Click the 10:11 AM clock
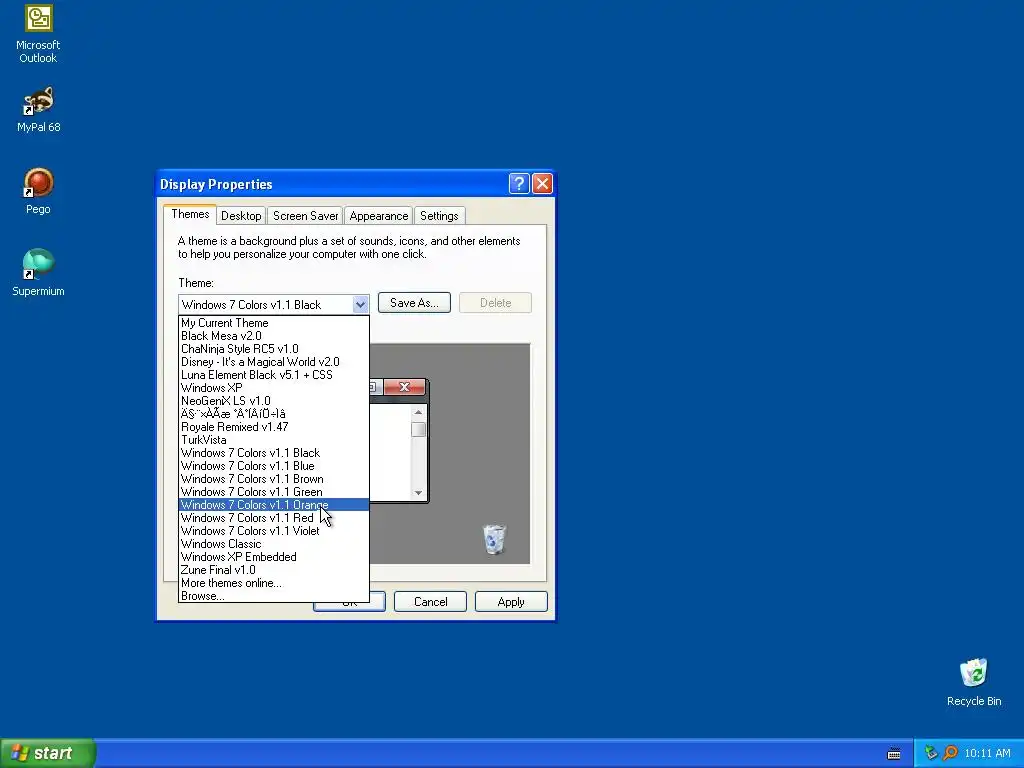 point(987,753)
